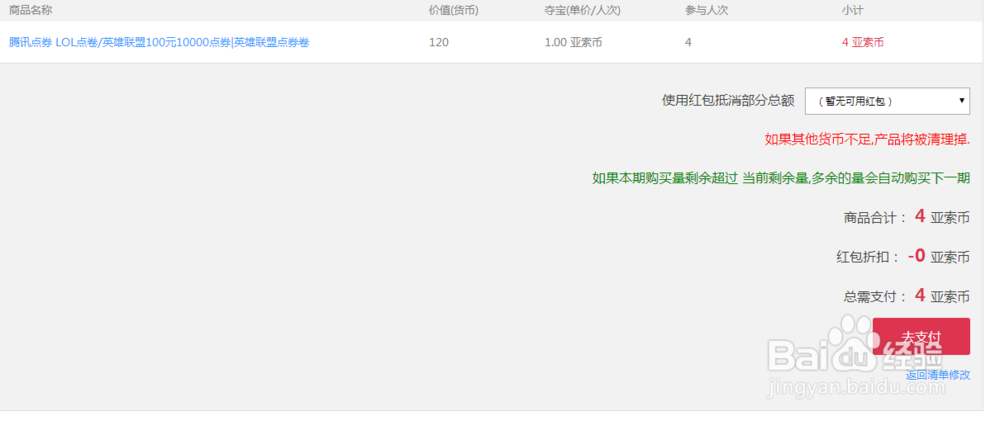Click the 返回清单修改 link

(x=938, y=375)
